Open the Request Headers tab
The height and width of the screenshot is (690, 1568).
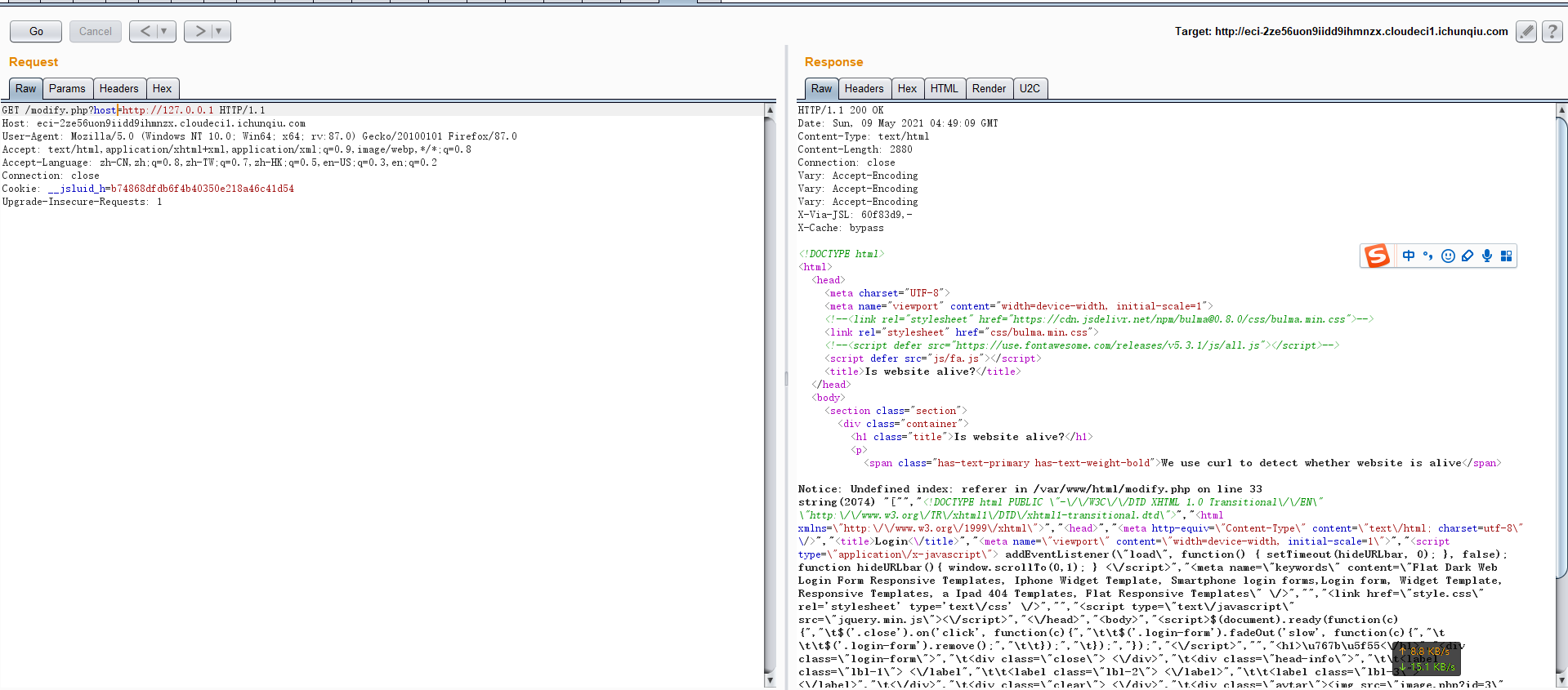tap(119, 88)
